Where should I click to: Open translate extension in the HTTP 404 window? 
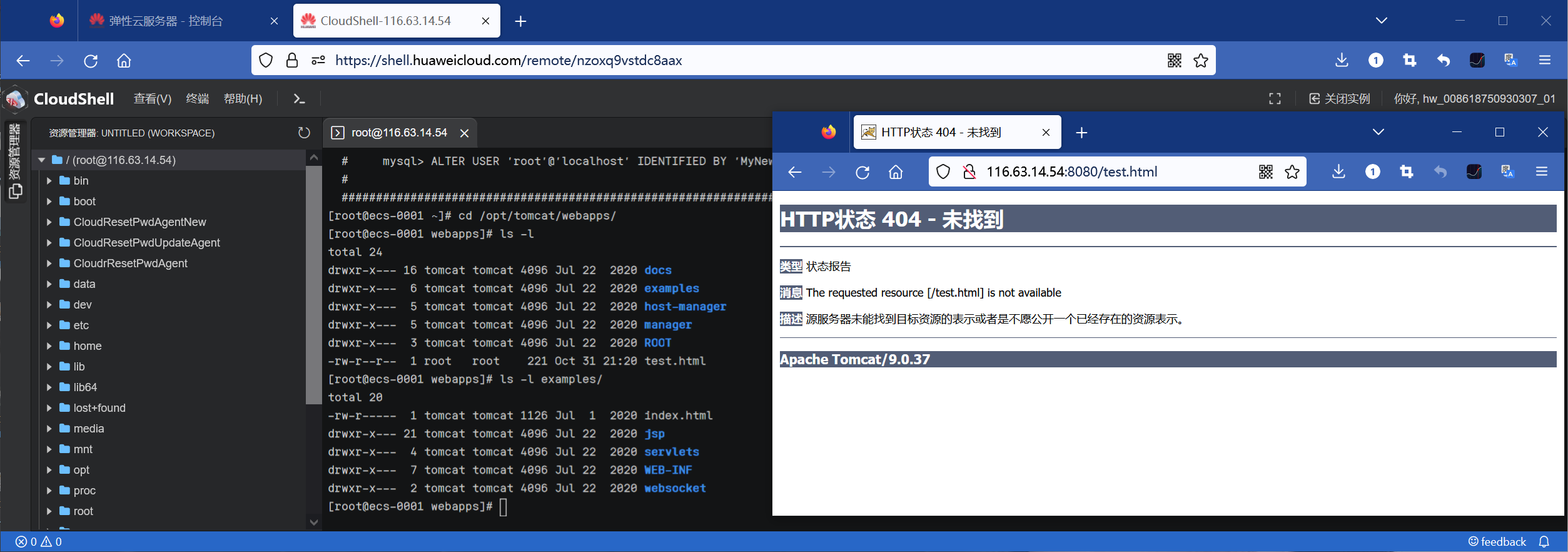pos(1507,171)
